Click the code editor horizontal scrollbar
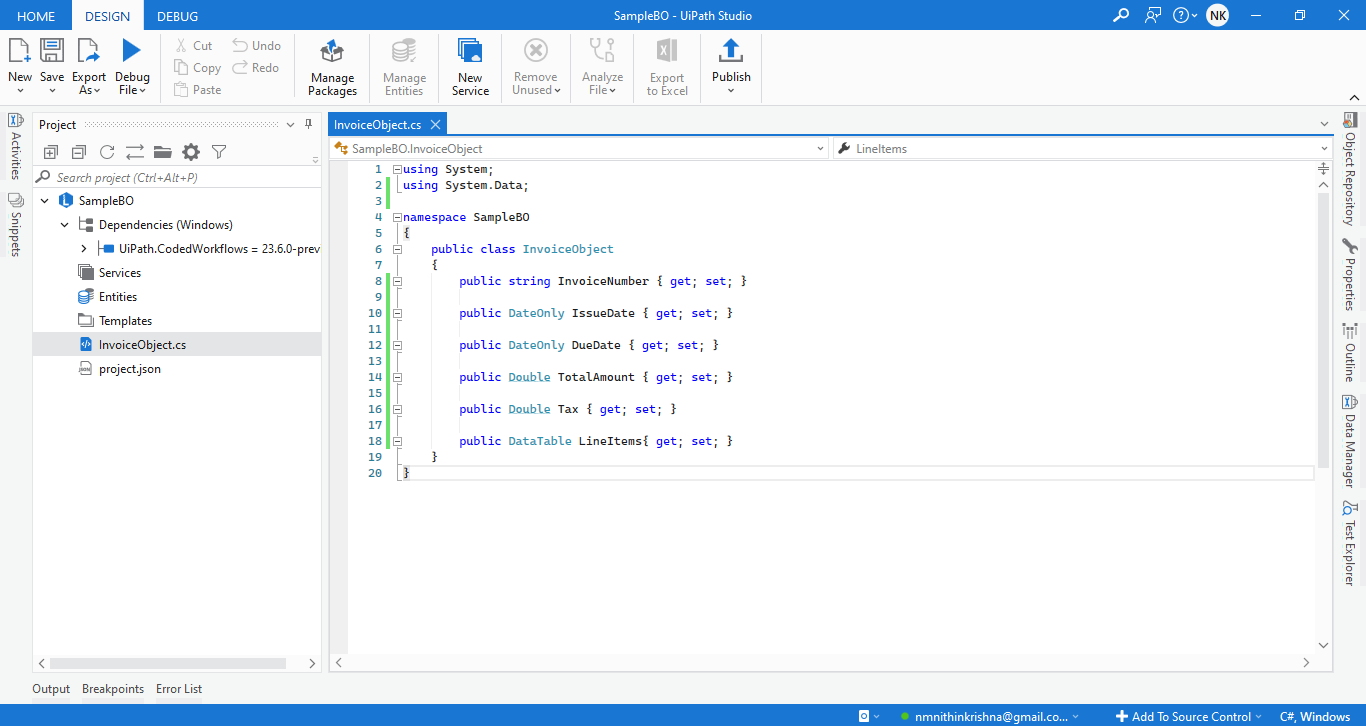The width and height of the screenshot is (1366, 726). point(823,662)
